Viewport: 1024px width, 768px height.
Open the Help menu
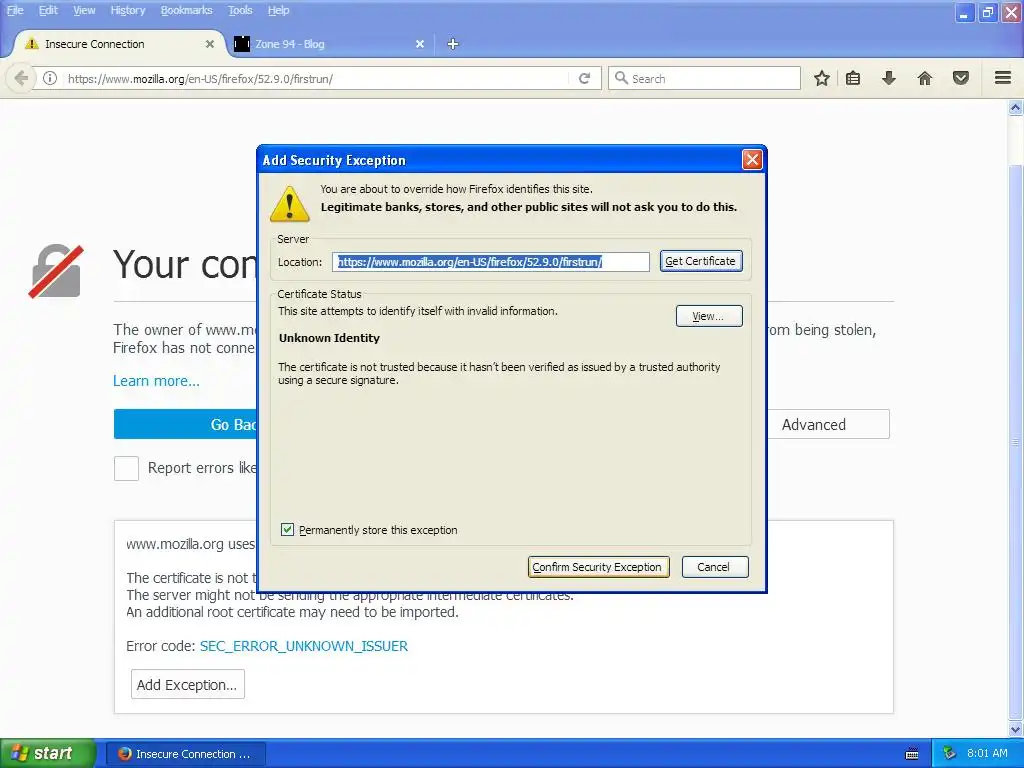point(278,10)
